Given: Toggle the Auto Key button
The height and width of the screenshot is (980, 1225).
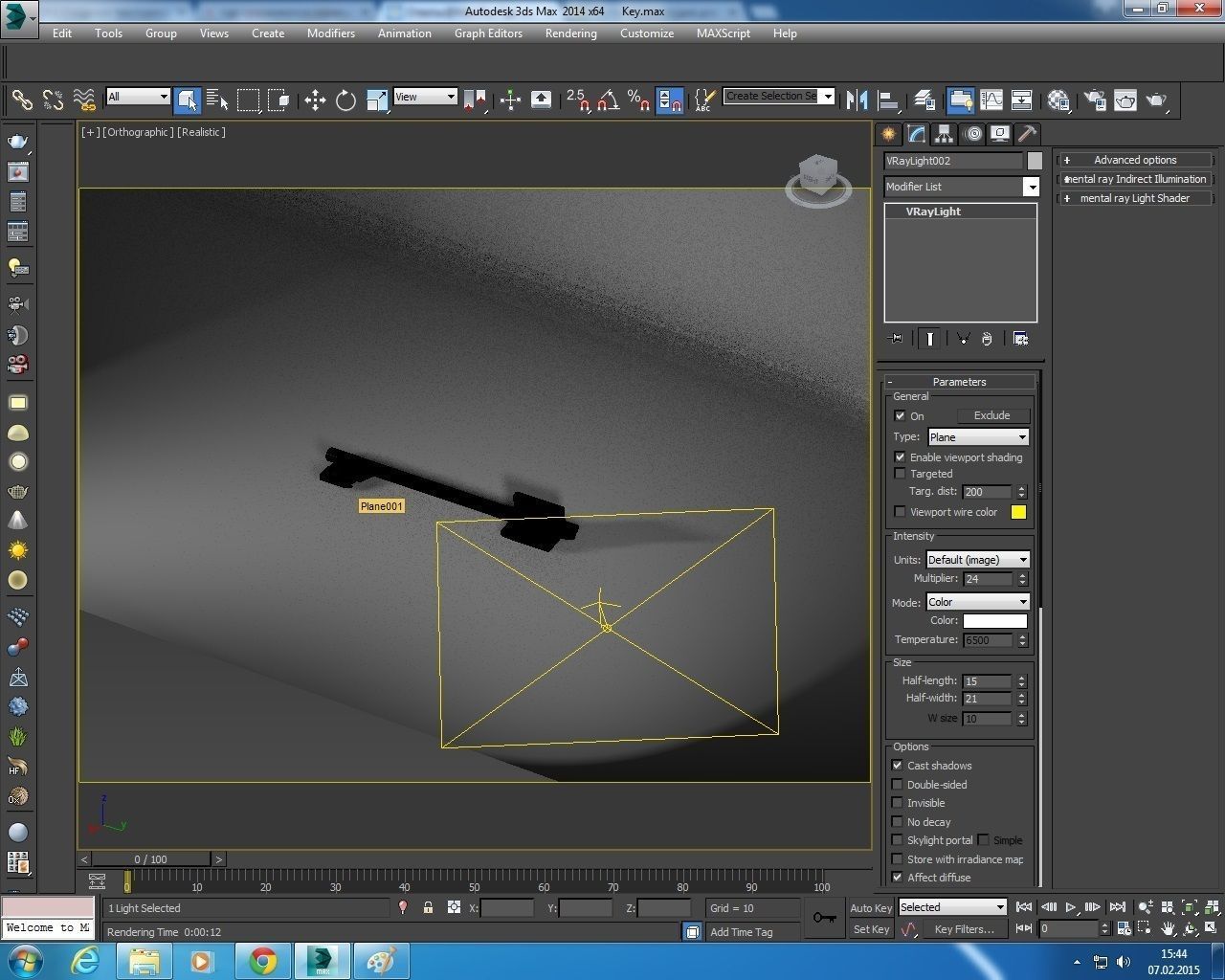Looking at the screenshot, I should 871,908.
